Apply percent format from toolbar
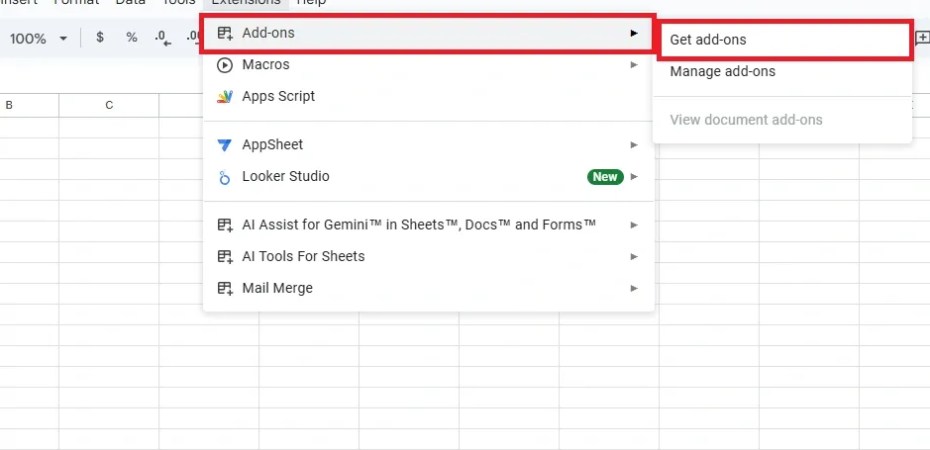Image resolution: width=930 pixels, height=450 pixels. point(131,38)
